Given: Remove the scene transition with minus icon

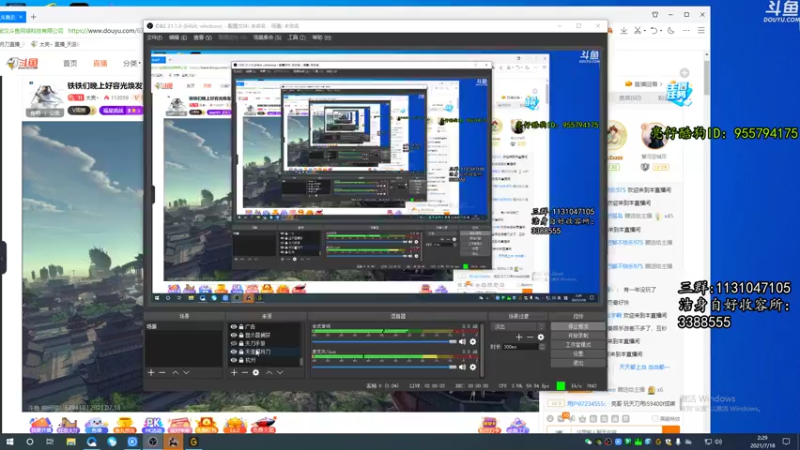Looking at the screenshot, I should (x=530, y=337).
